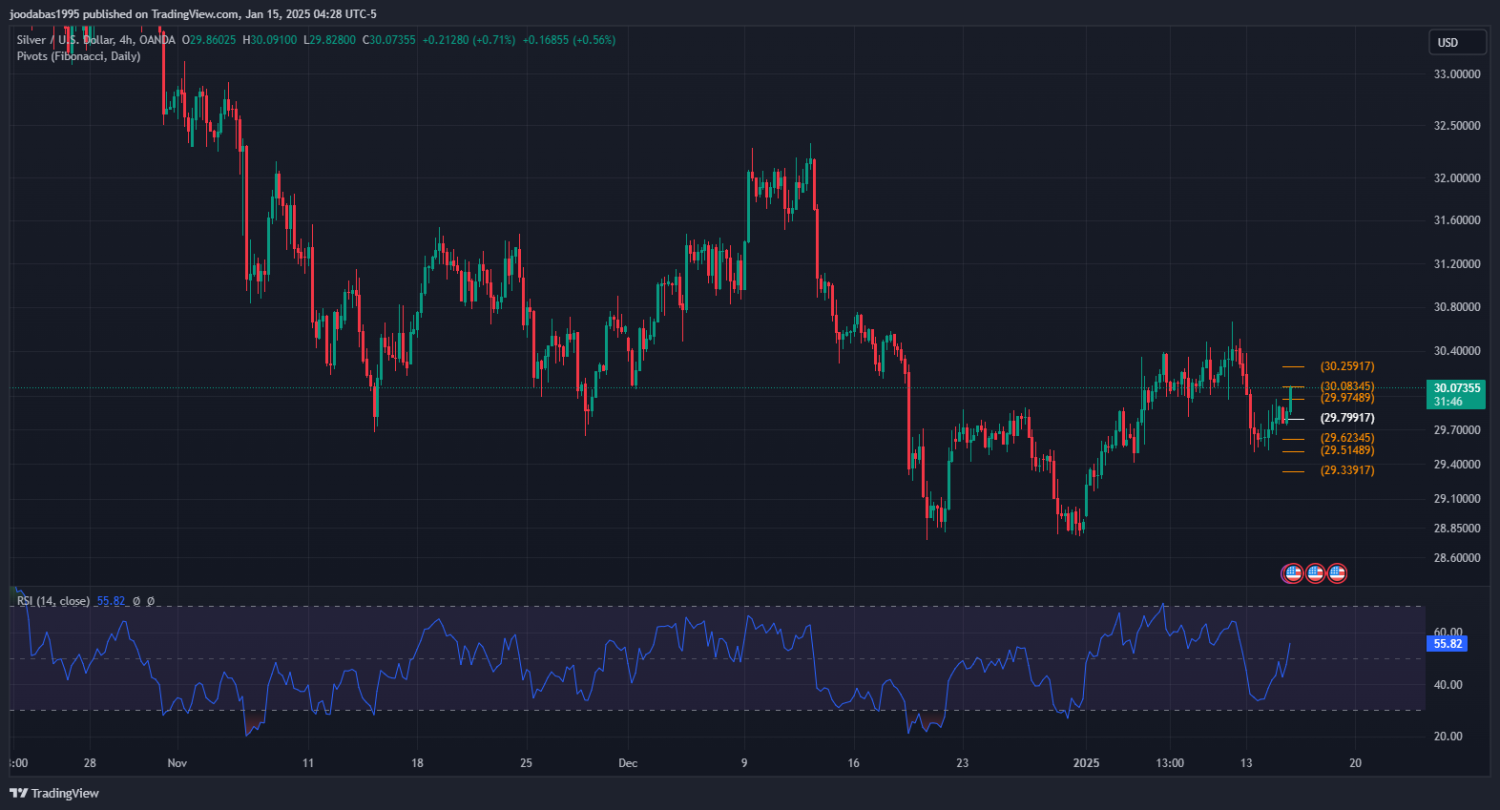The image size is (1500, 810).
Task: Click the 23 date label on the time axis
Action: [x=961, y=763]
